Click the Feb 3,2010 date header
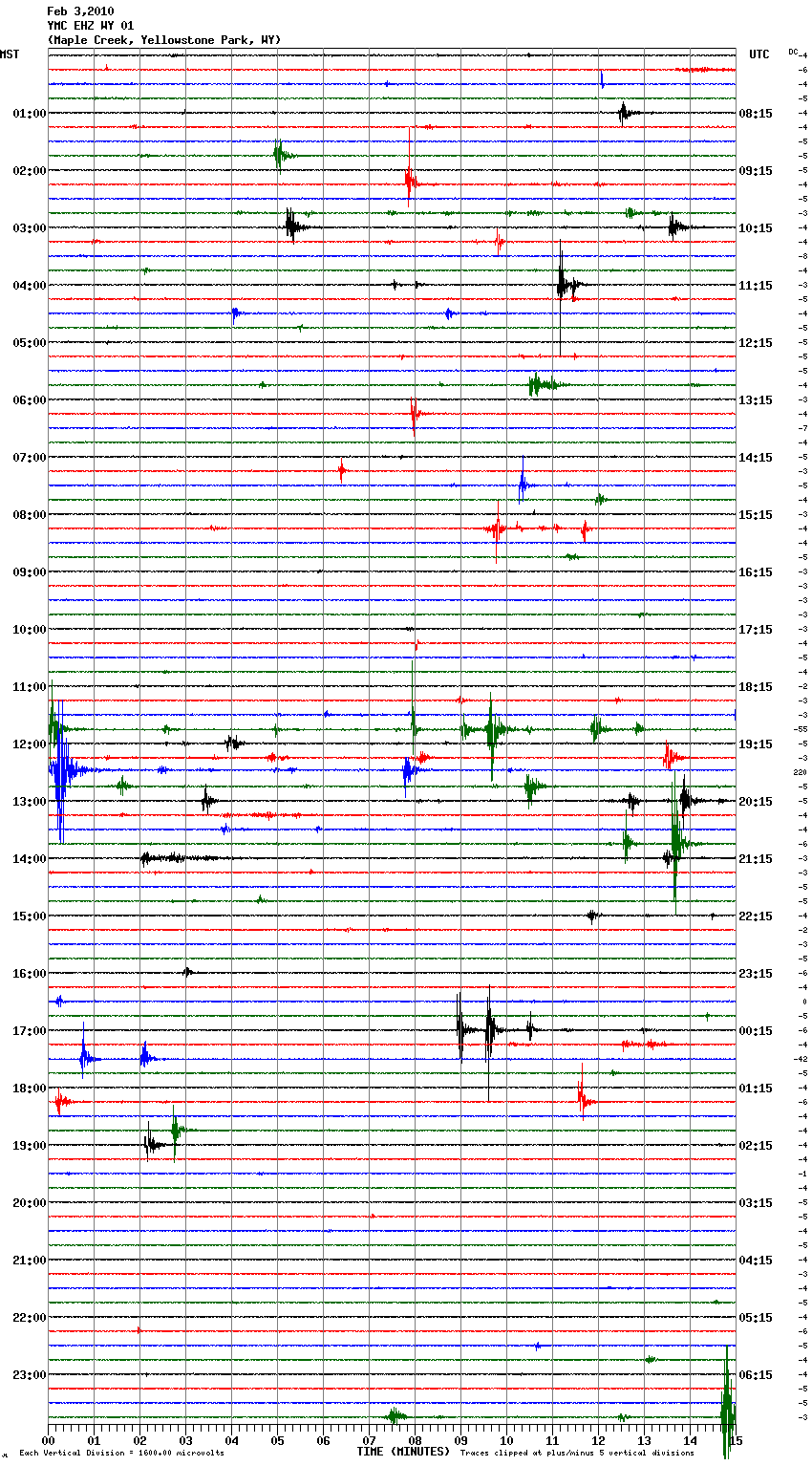Image resolution: width=812 pixels, height=1466 pixels. (x=80, y=11)
